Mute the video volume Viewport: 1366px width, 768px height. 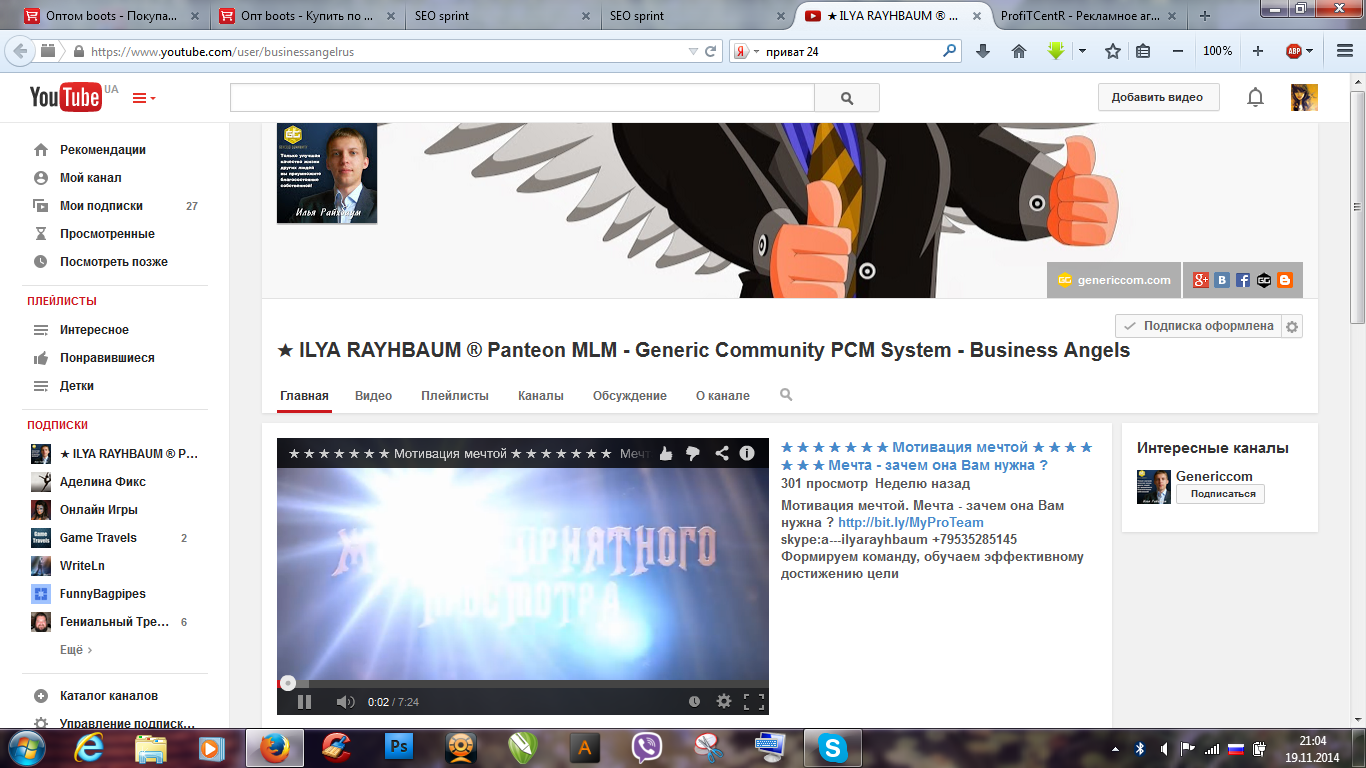click(345, 702)
